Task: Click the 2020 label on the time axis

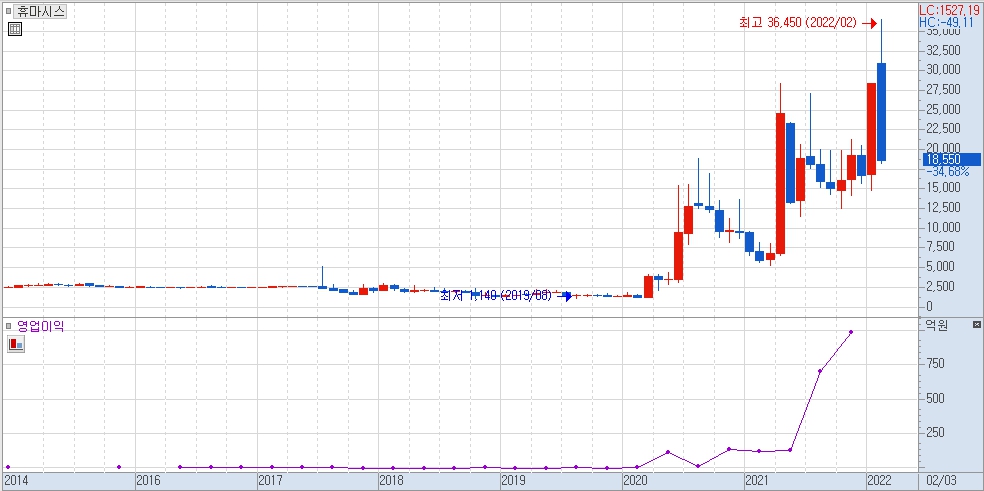Action: (x=634, y=482)
